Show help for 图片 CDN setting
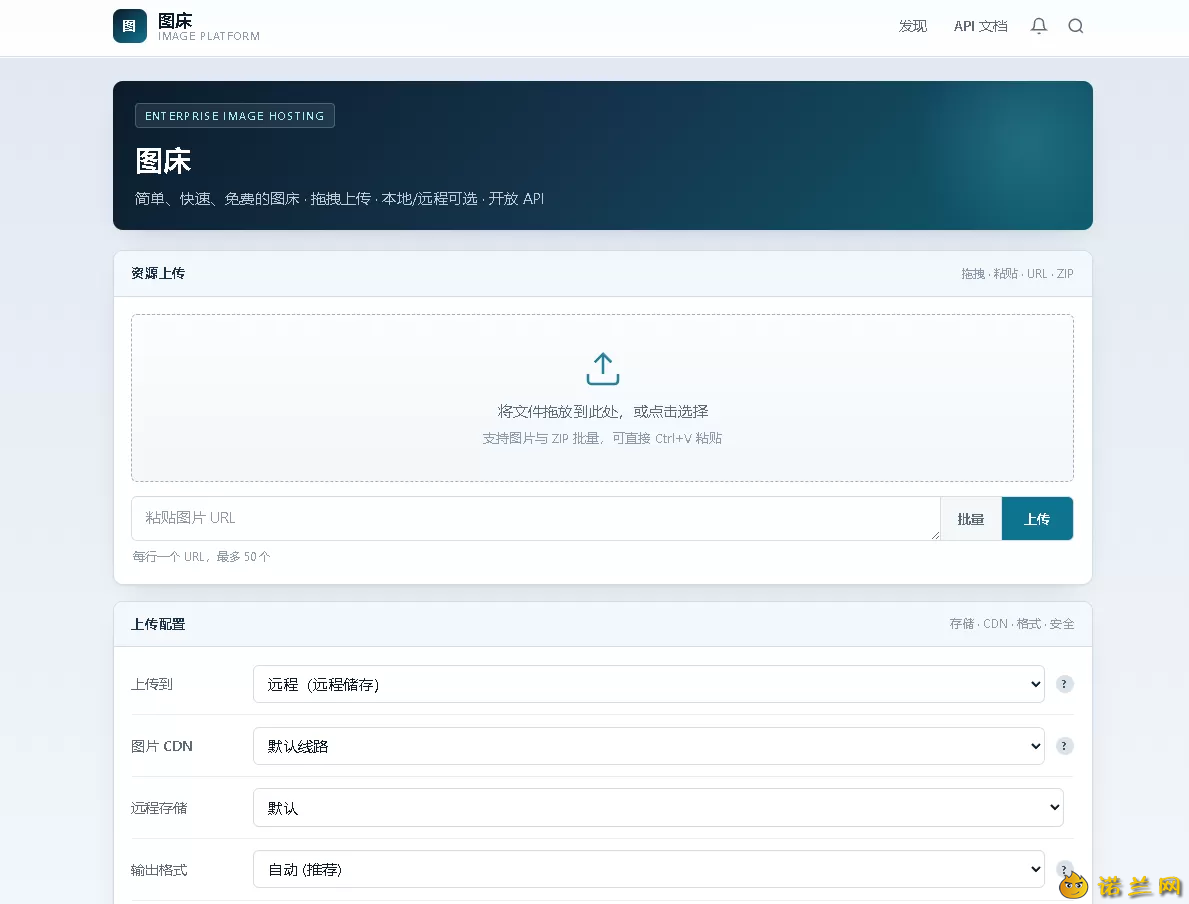Image resolution: width=1189 pixels, height=904 pixels. 1065,746
